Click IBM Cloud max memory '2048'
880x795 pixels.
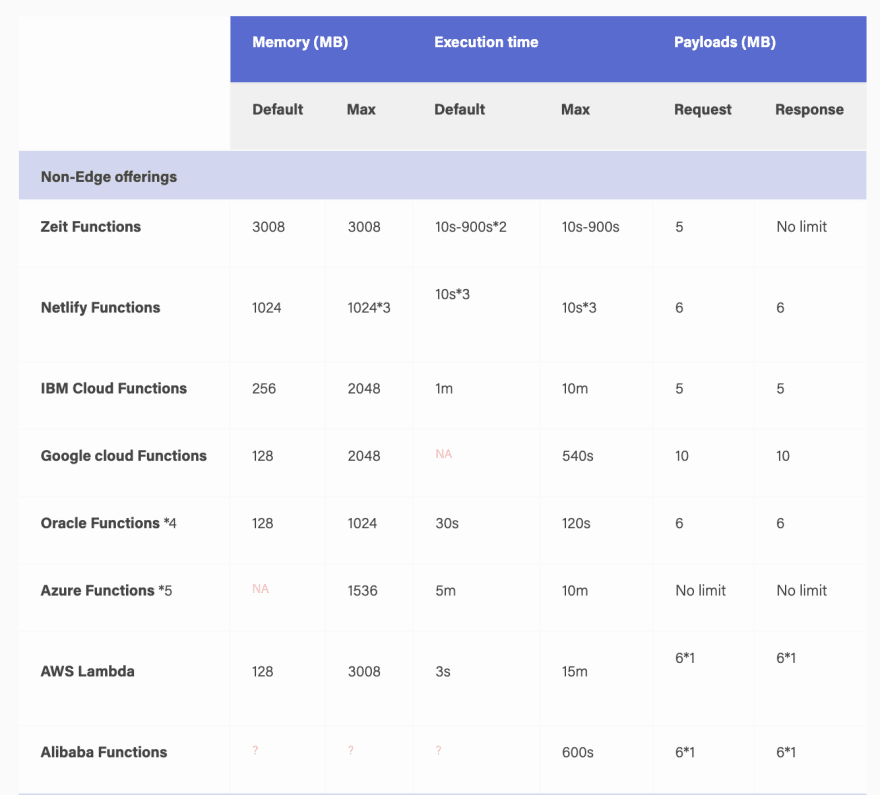coord(364,388)
